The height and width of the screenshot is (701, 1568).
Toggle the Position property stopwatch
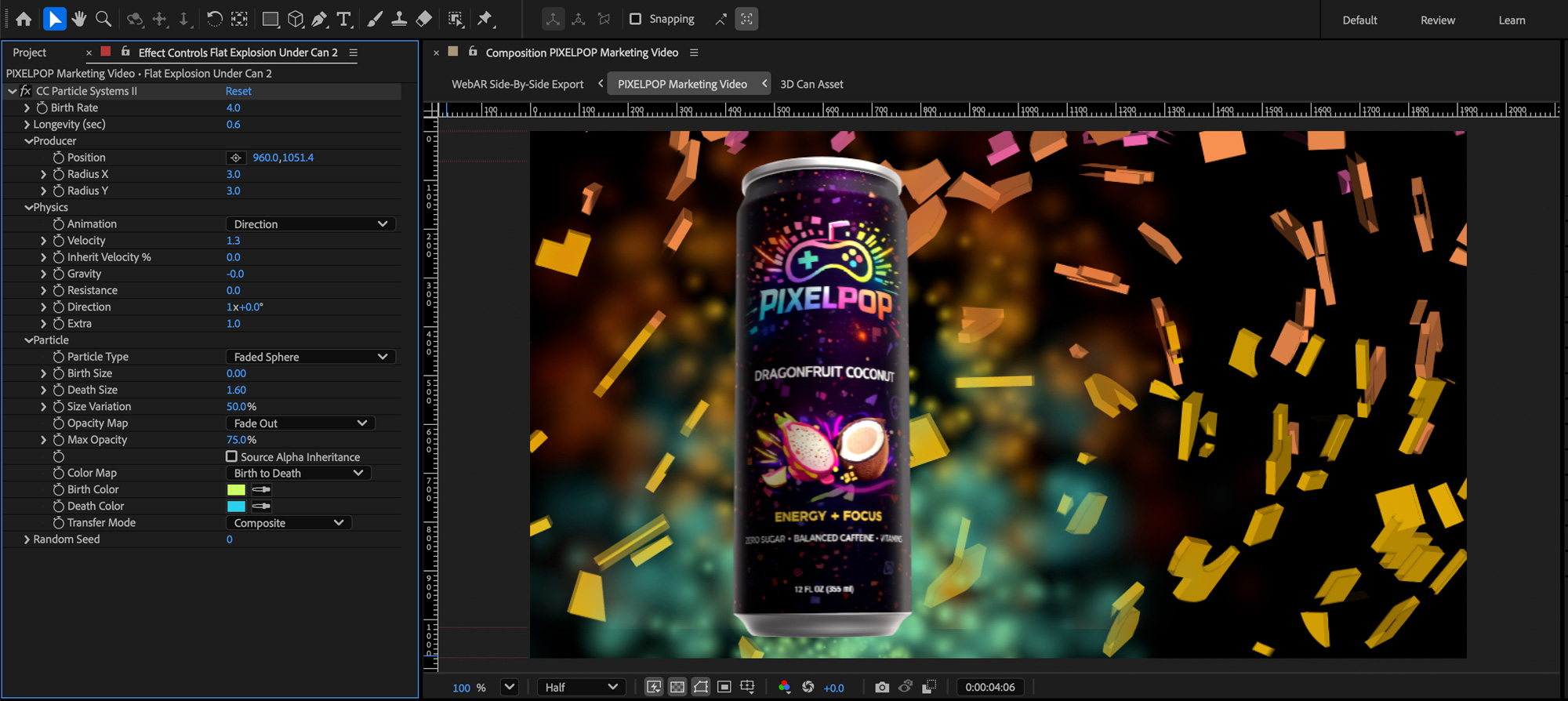tap(59, 158)
